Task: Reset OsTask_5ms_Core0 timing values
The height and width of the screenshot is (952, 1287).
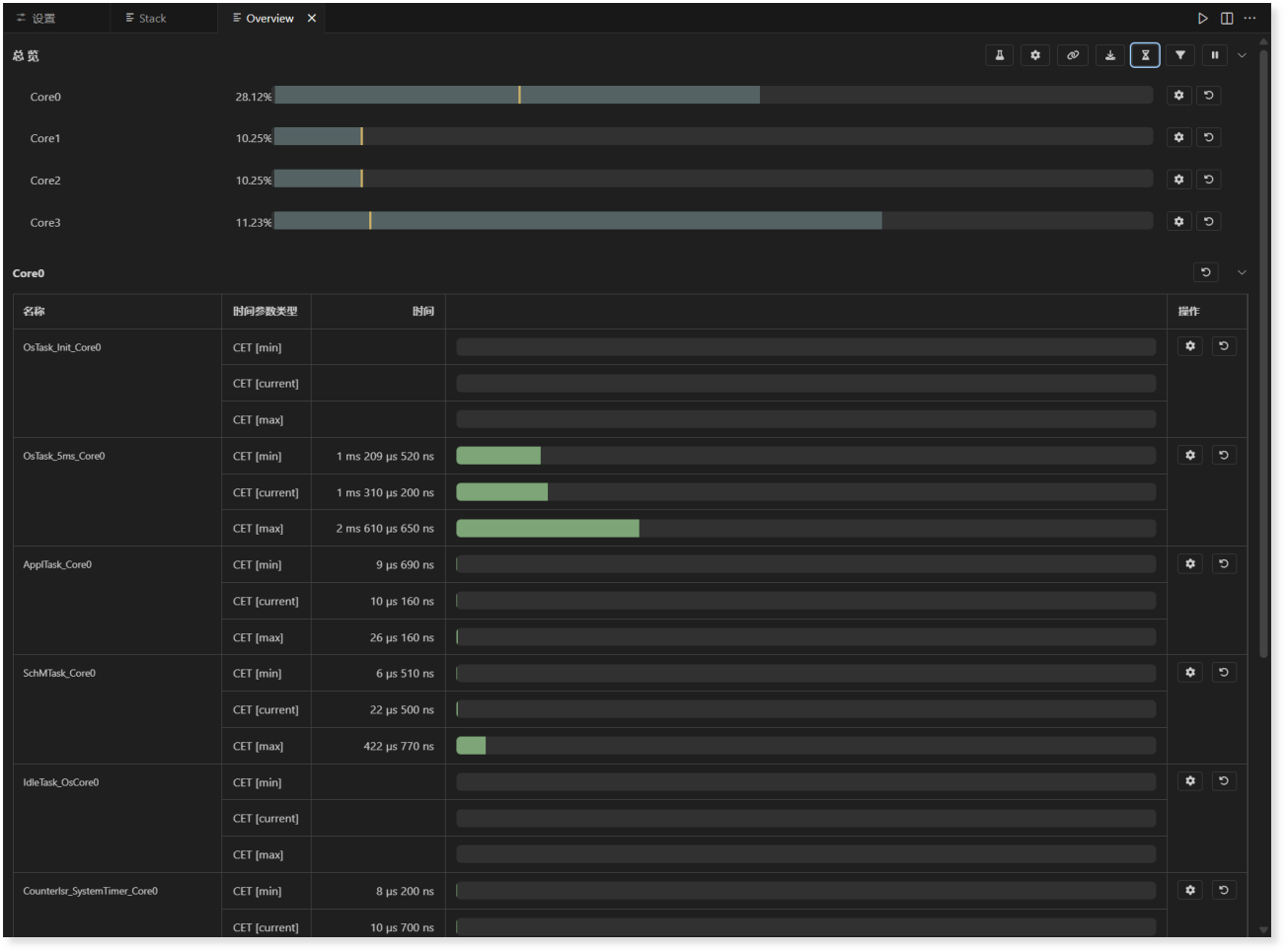Action: tap(1224, 455)
